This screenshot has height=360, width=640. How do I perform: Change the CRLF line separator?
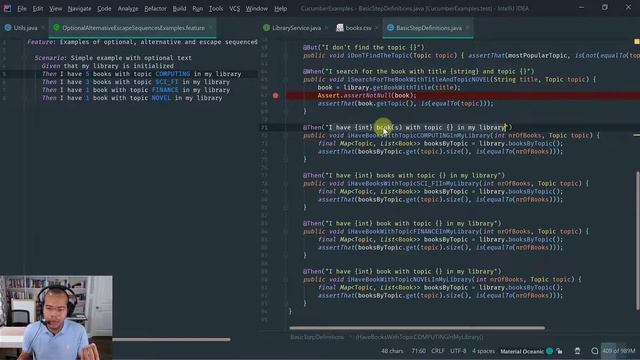point(438,351)
